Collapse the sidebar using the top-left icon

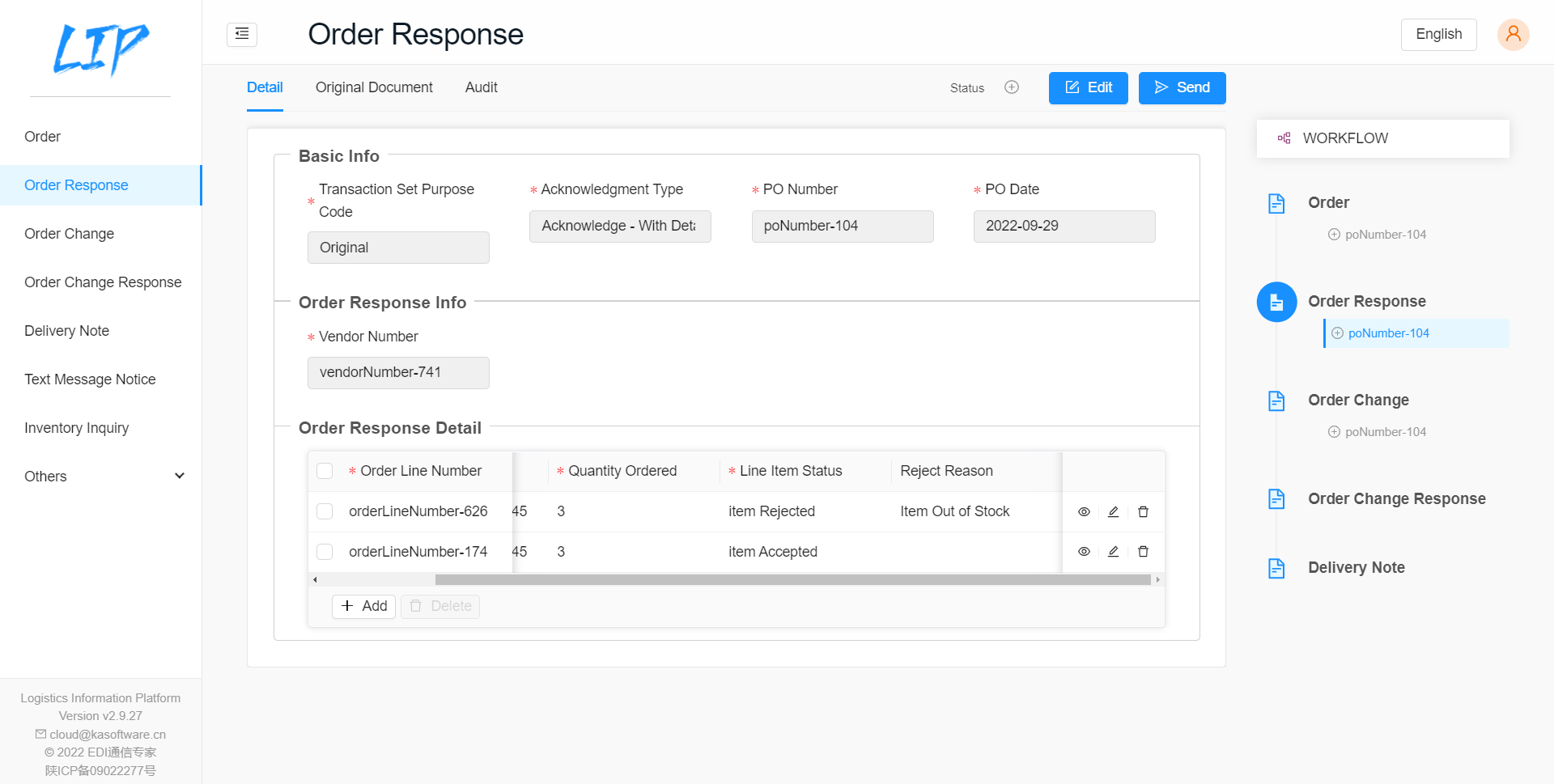click(241, 35)
